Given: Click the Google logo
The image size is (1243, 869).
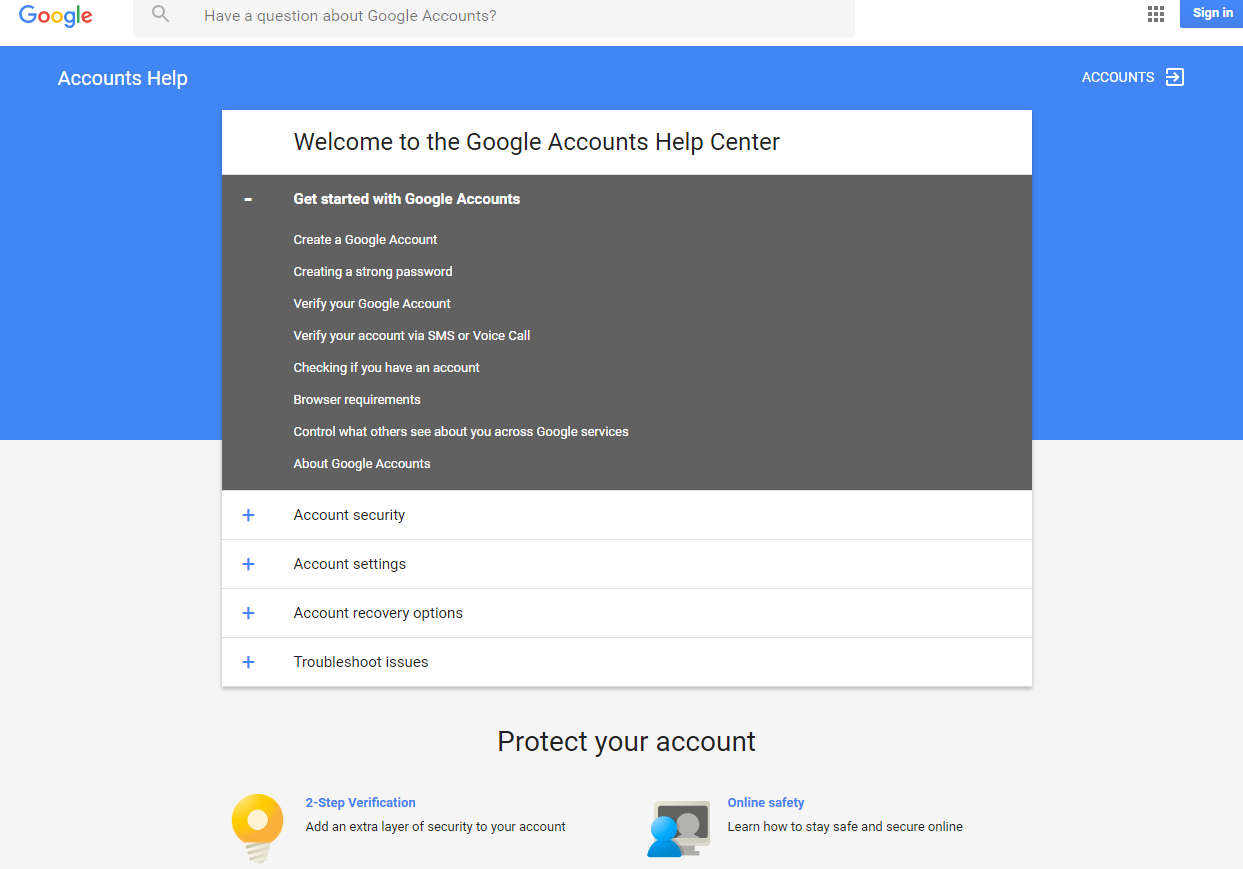Looking at the screenshot, I should (55, 16).
